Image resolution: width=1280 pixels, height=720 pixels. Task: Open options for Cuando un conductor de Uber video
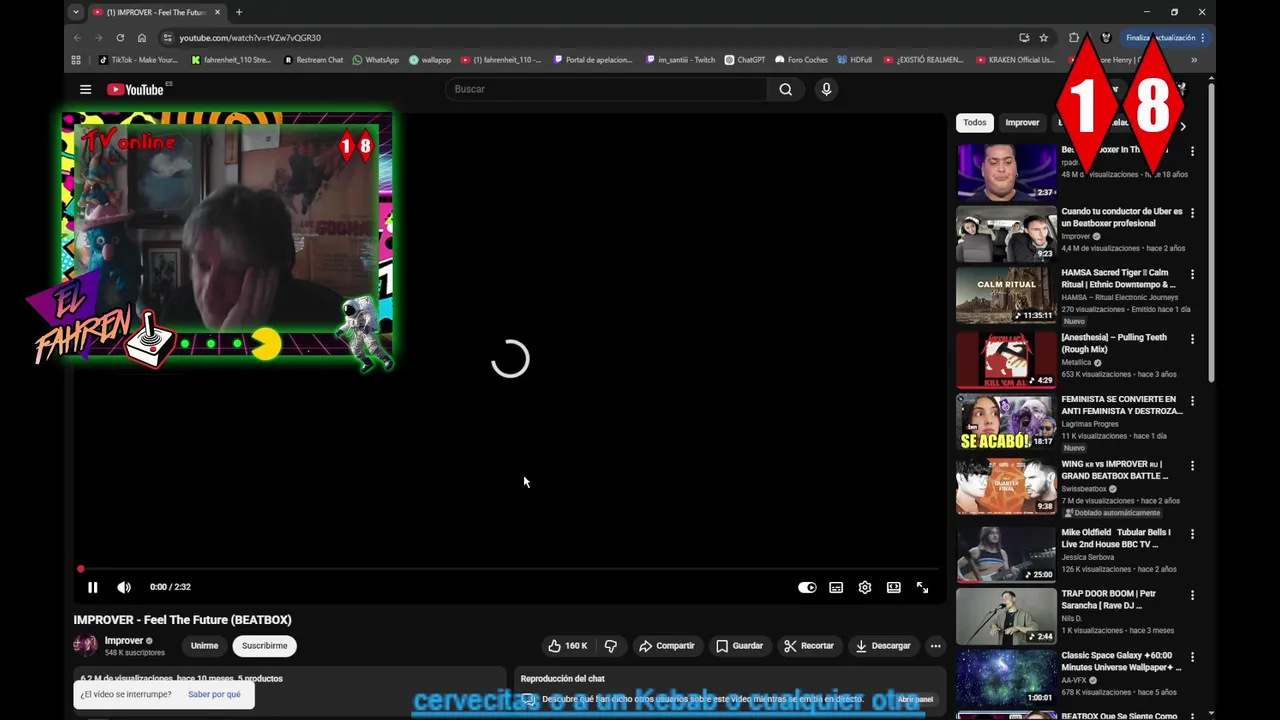point(1192,213)
